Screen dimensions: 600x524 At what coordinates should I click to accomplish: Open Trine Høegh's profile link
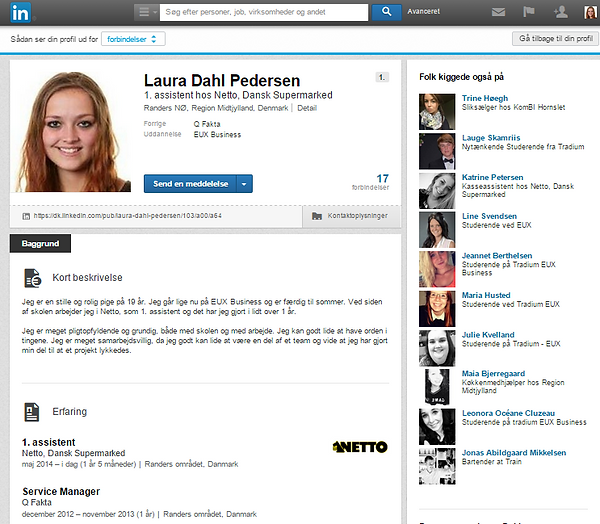coord(485,98)
